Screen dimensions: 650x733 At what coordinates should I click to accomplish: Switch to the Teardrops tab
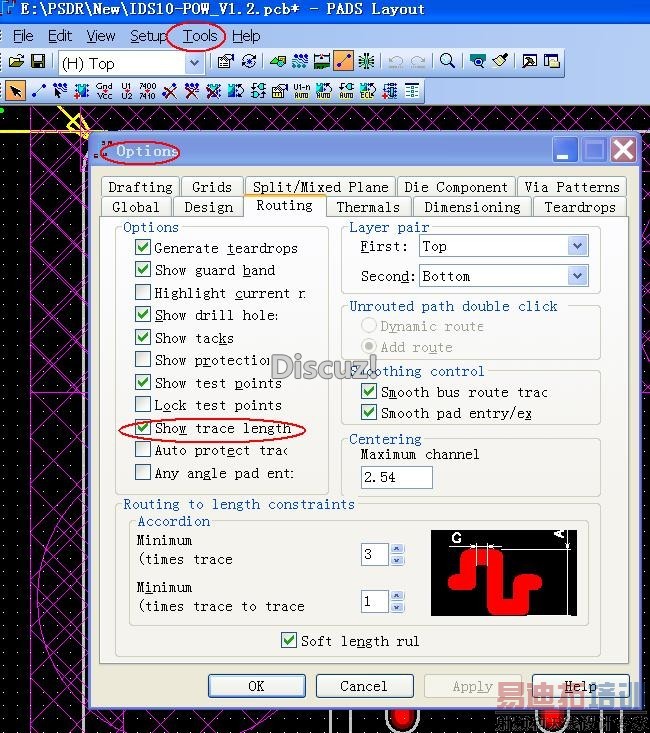(x=580, y=207)
